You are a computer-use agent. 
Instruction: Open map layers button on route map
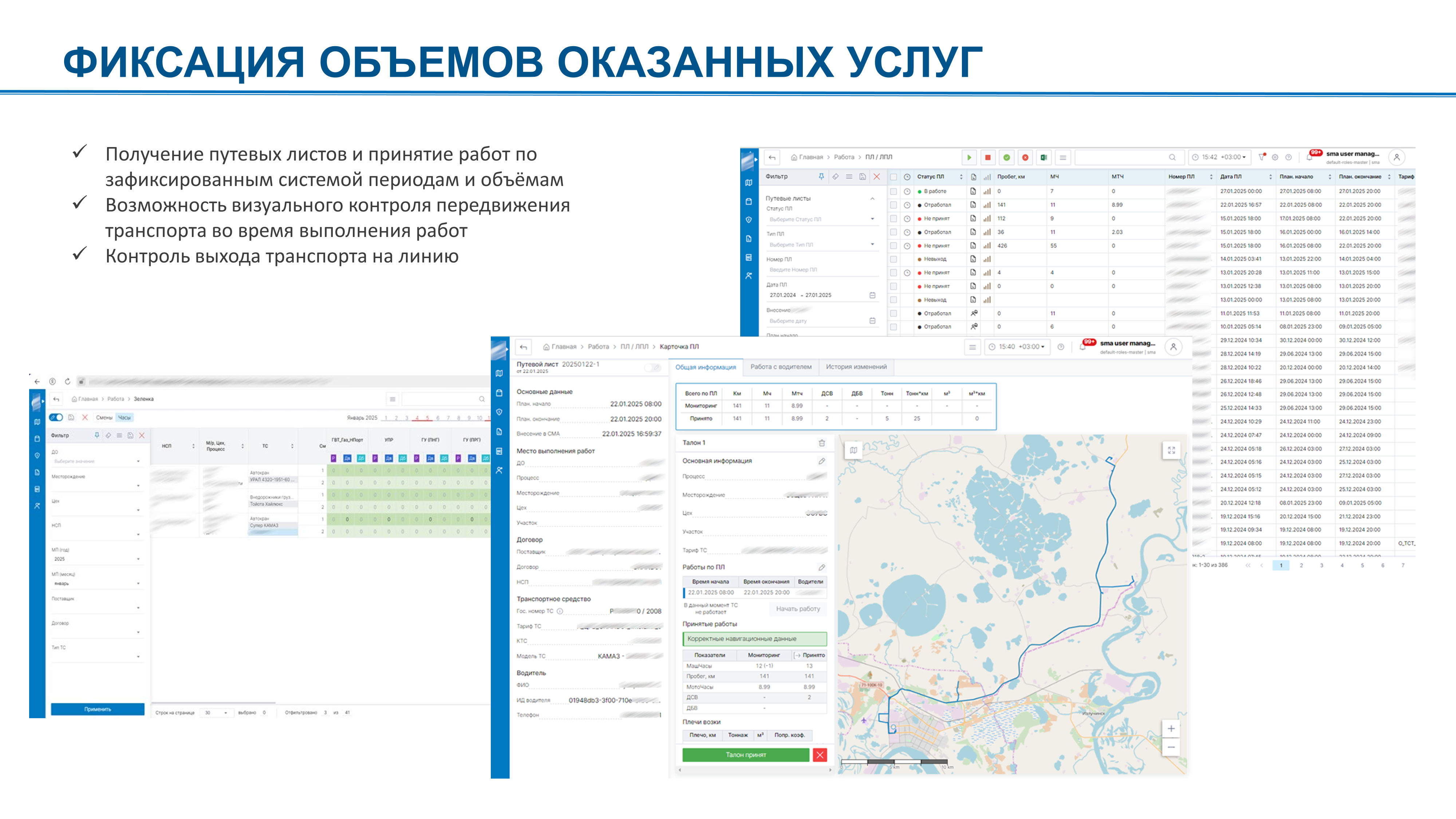point(853,451)
